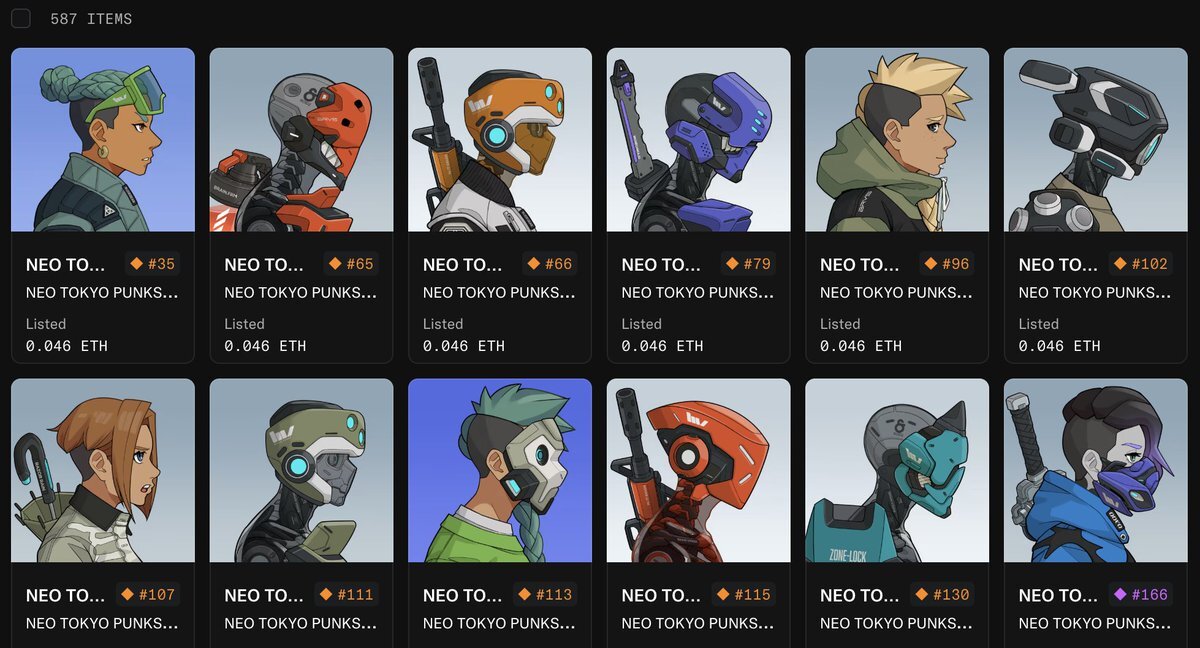Screen dimensions: 1200x648
Task: Click the orange rarity badge #96
Action: [x=946, y=264]
